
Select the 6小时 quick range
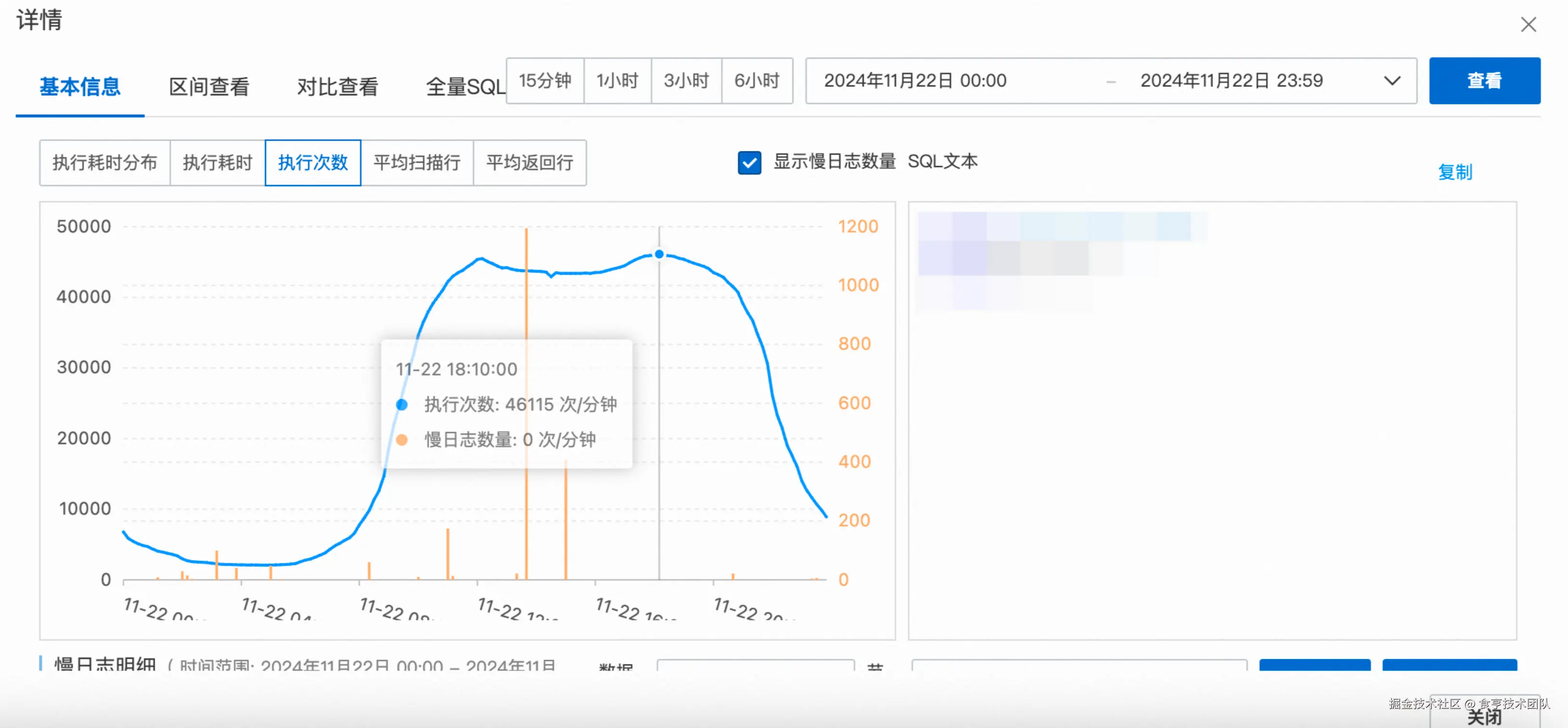point(757,81)
